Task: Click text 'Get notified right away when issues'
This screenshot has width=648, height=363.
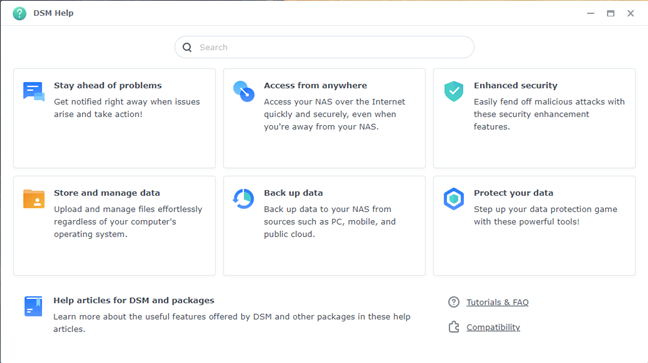Action: [x=127, y=102]
